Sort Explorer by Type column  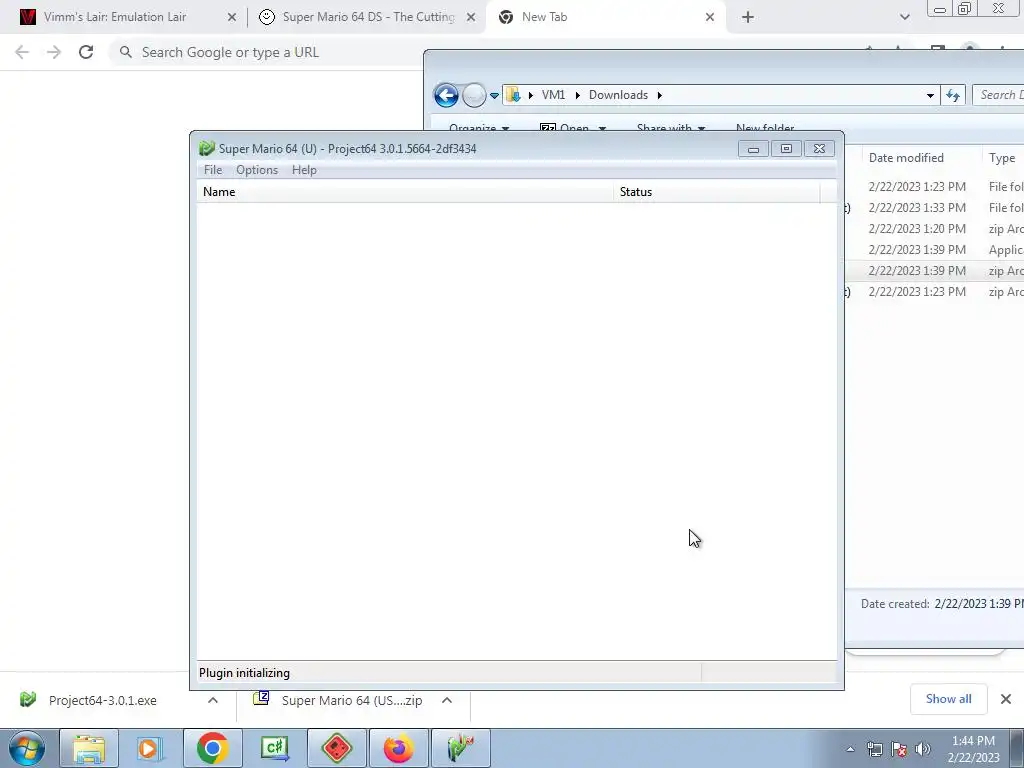click(1002, 158)
